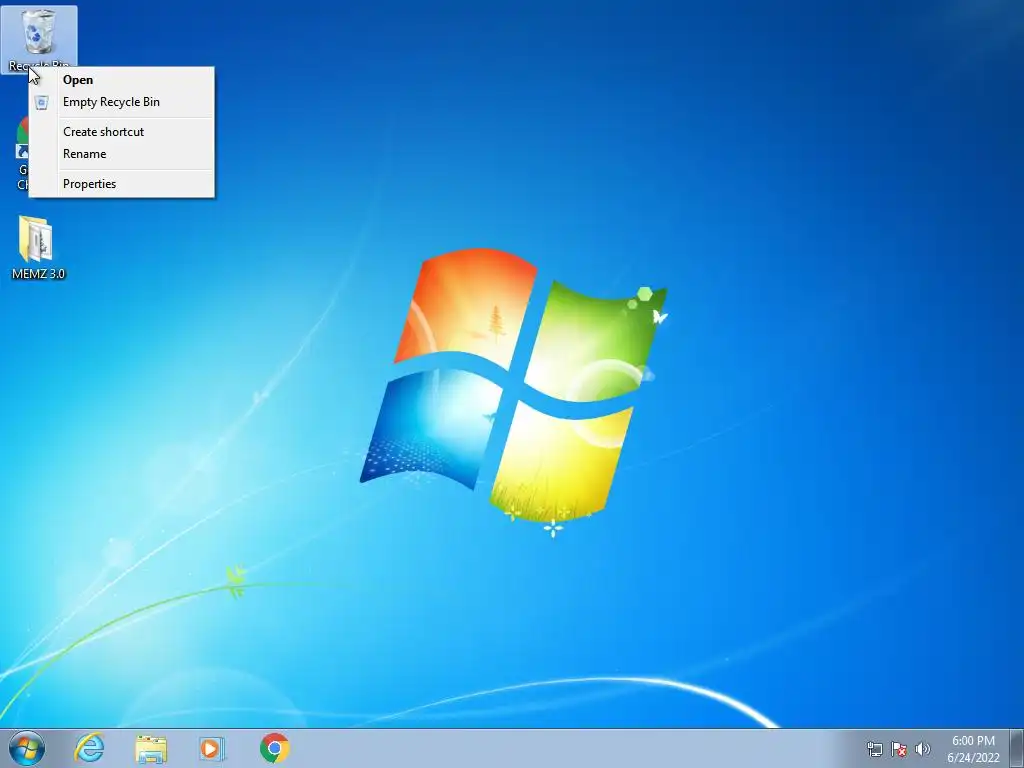This screenshot has width=1024, height=768.
Task: Open the Windows Start menu orb
Action: tap(27, 748)
